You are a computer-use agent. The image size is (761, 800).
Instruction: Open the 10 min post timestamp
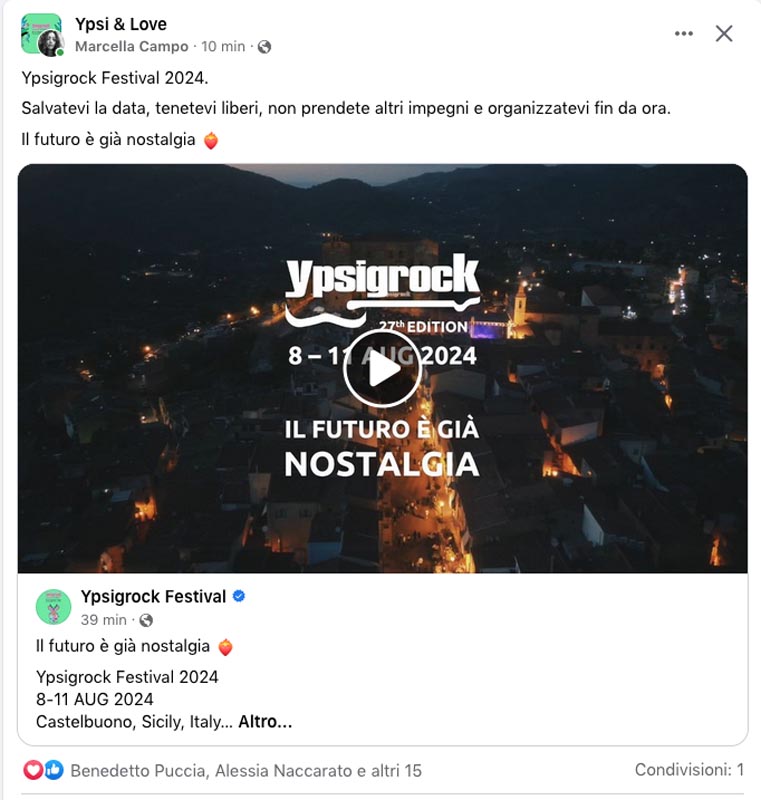pos(223,46)
